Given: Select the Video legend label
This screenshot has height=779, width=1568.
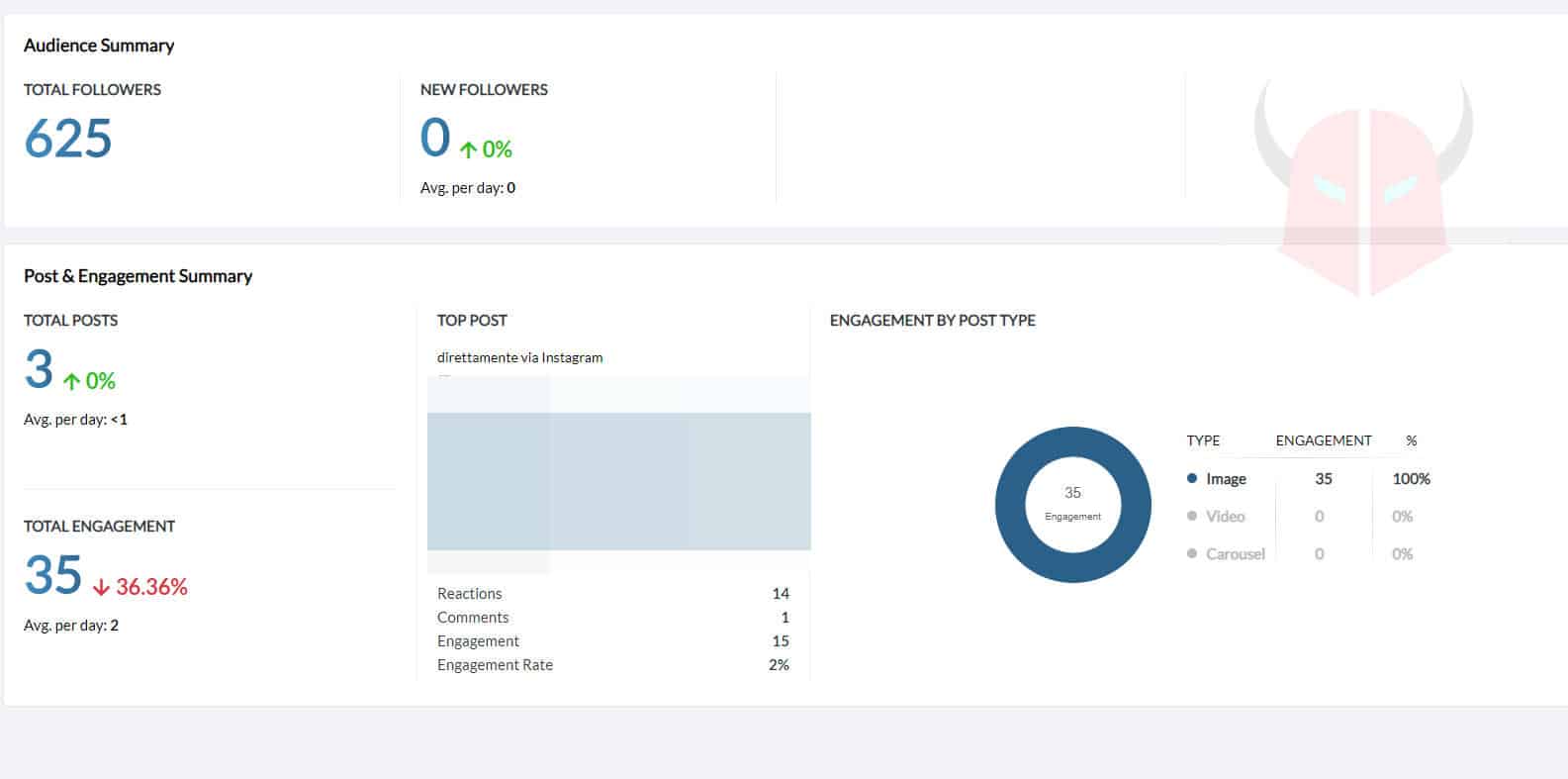Looking at the screenshot, I should (x=1225, y=517).
